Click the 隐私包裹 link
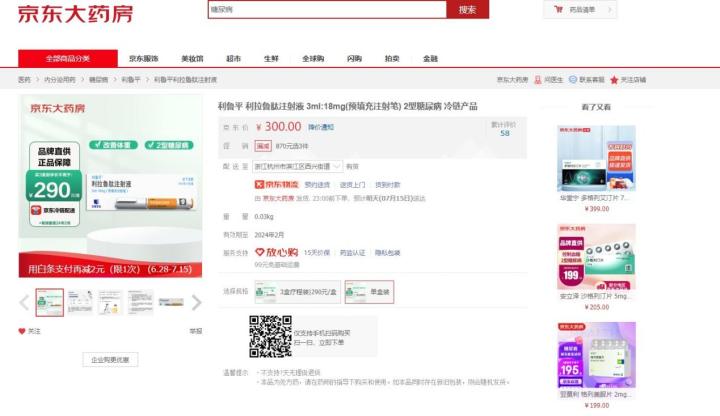720x416 pixels. click(x=388, y=253)
